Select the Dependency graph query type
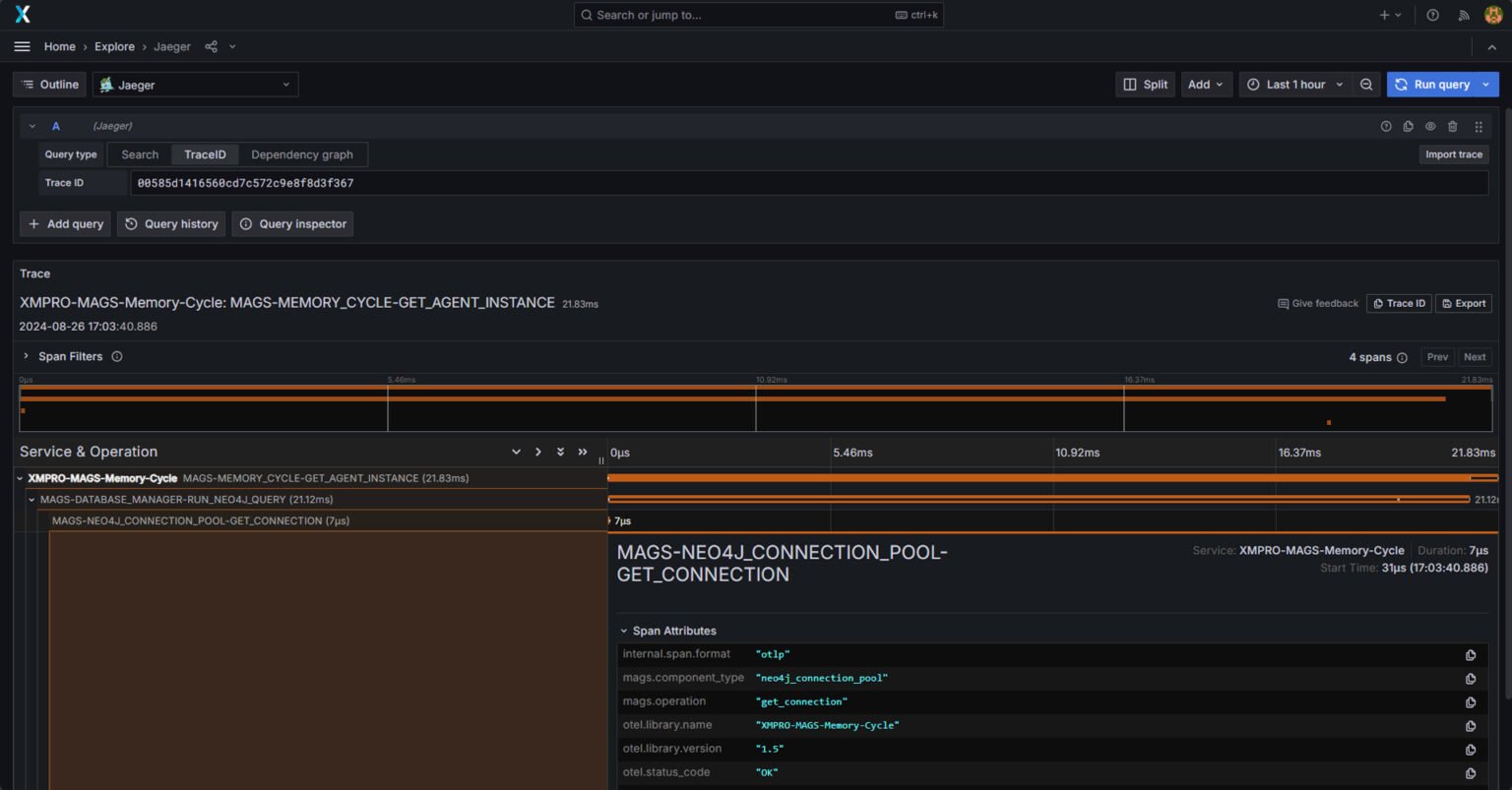Viewport: 1512px width, 790px height. coord(301,154)
